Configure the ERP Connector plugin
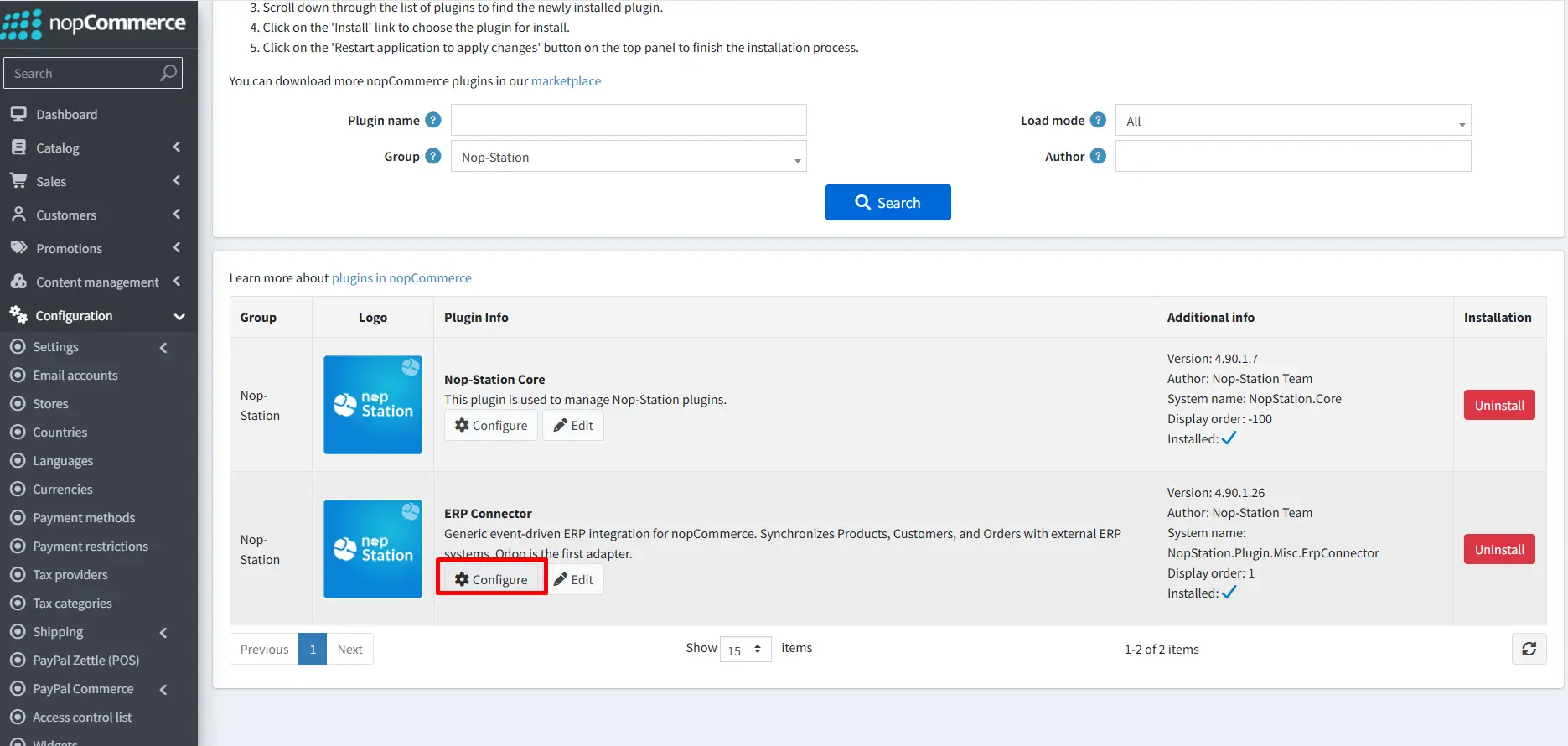 (491, 579)
